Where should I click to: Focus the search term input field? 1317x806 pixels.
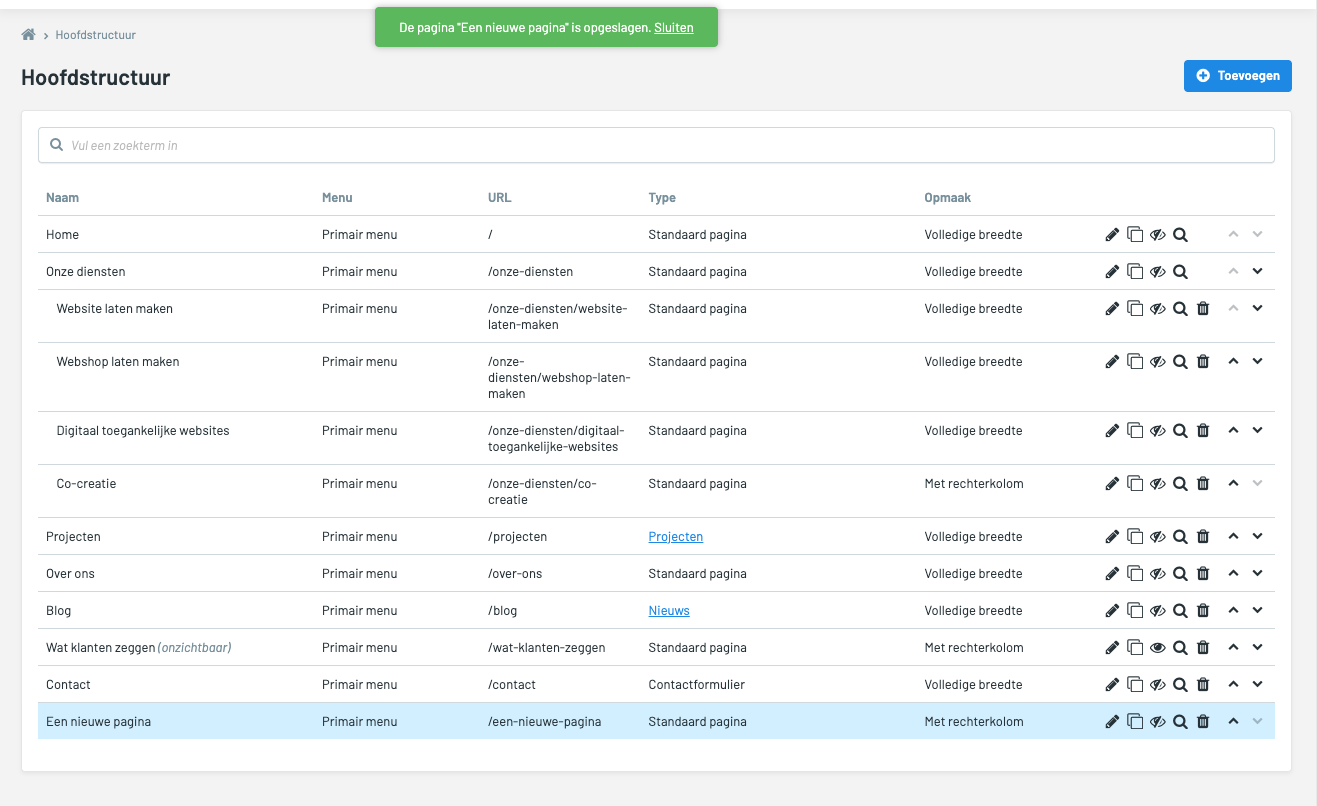pos(656,145)
